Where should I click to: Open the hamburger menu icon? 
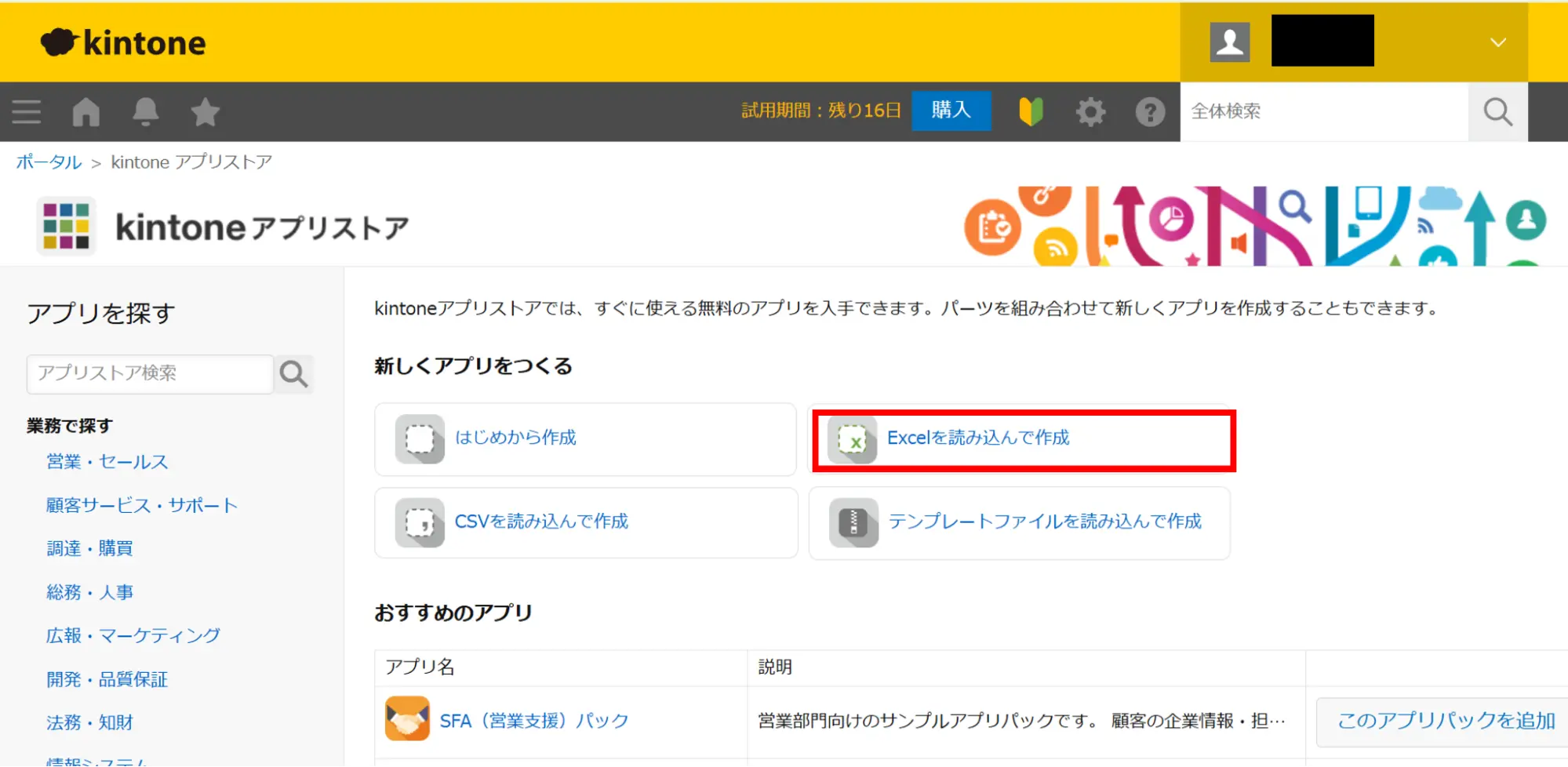(x=26, y=112)
